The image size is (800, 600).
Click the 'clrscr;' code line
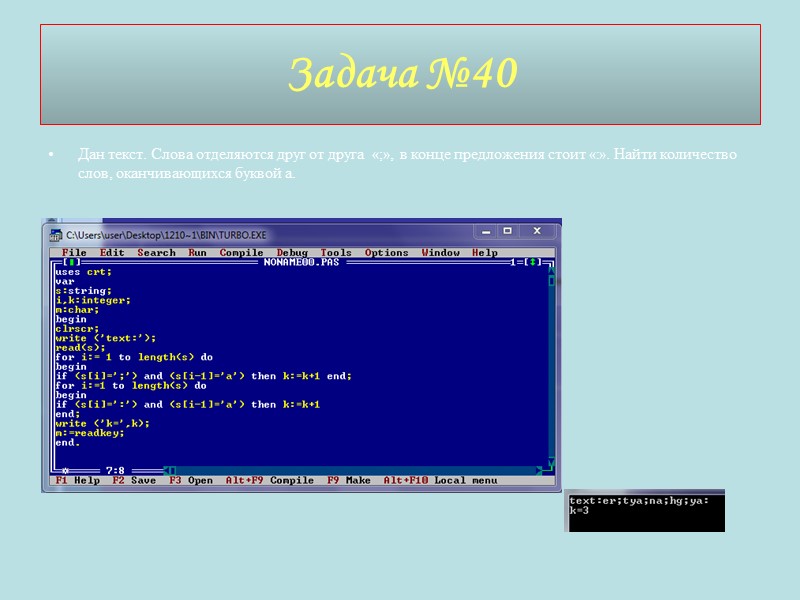pyautogui.click(x=77, y=329)
